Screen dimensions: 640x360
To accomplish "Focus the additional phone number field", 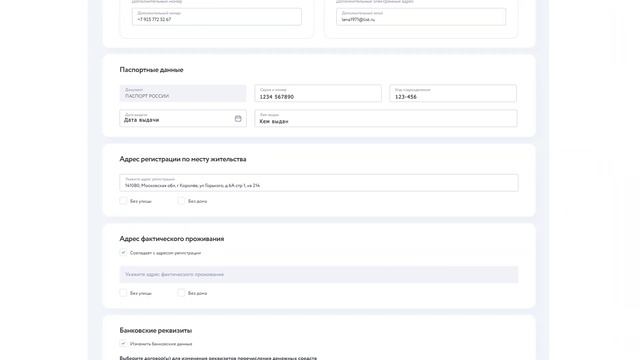I will (x=217, y=17).
